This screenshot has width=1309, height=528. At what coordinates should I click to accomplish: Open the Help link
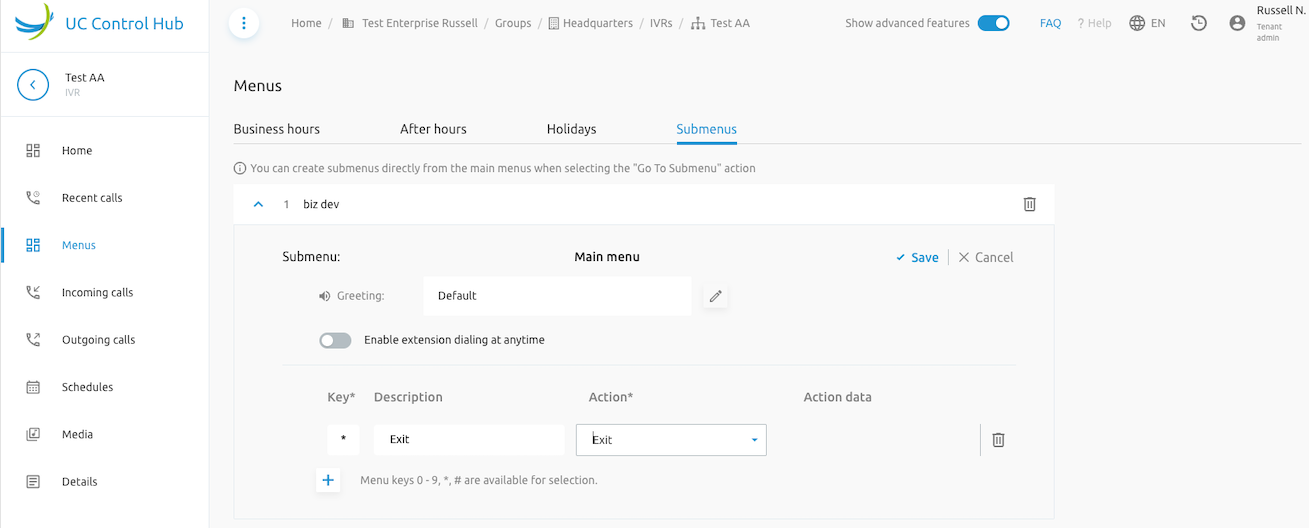pyautogui.click(x=1094, y=23)
